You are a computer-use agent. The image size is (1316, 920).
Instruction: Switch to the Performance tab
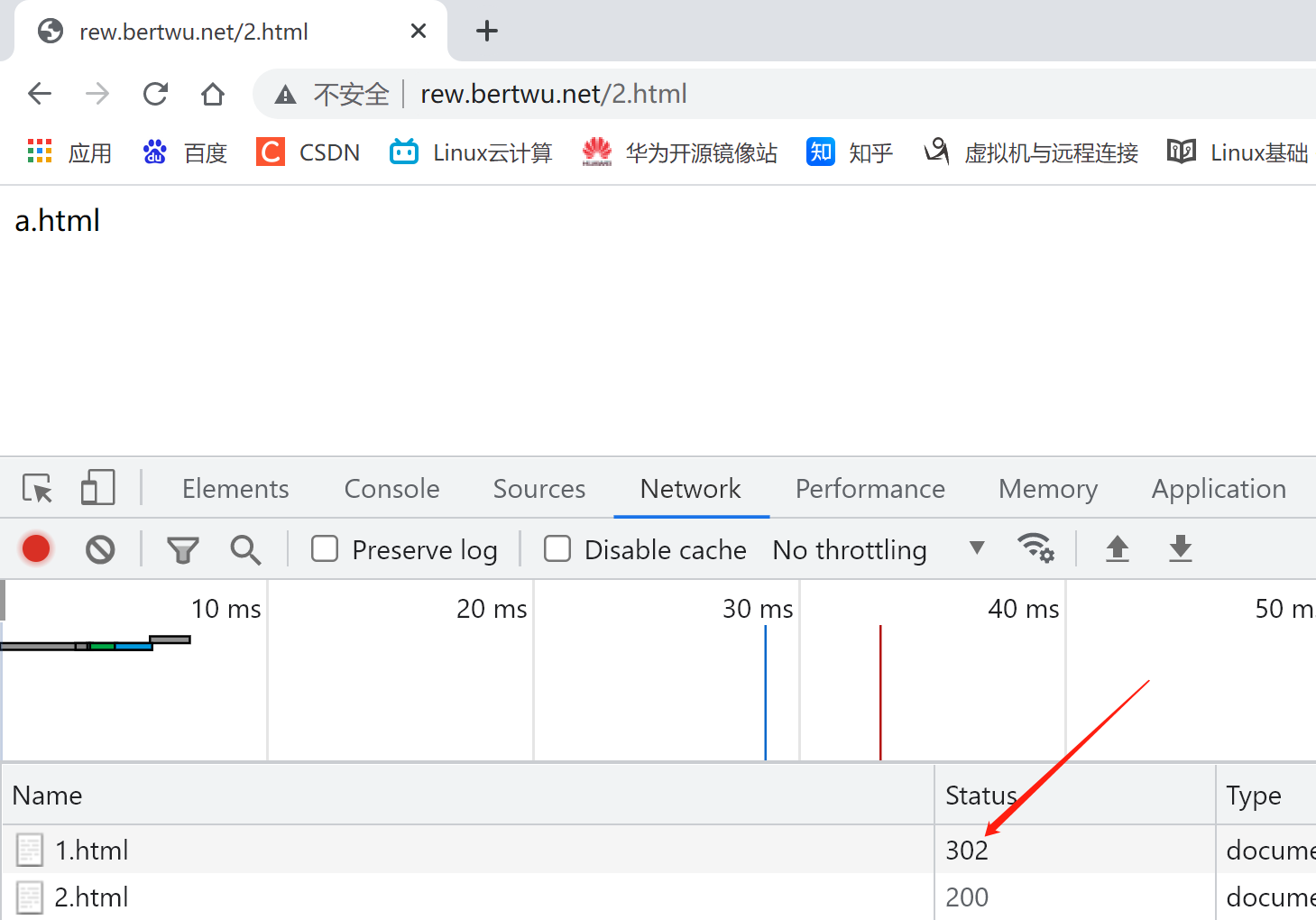870,489
